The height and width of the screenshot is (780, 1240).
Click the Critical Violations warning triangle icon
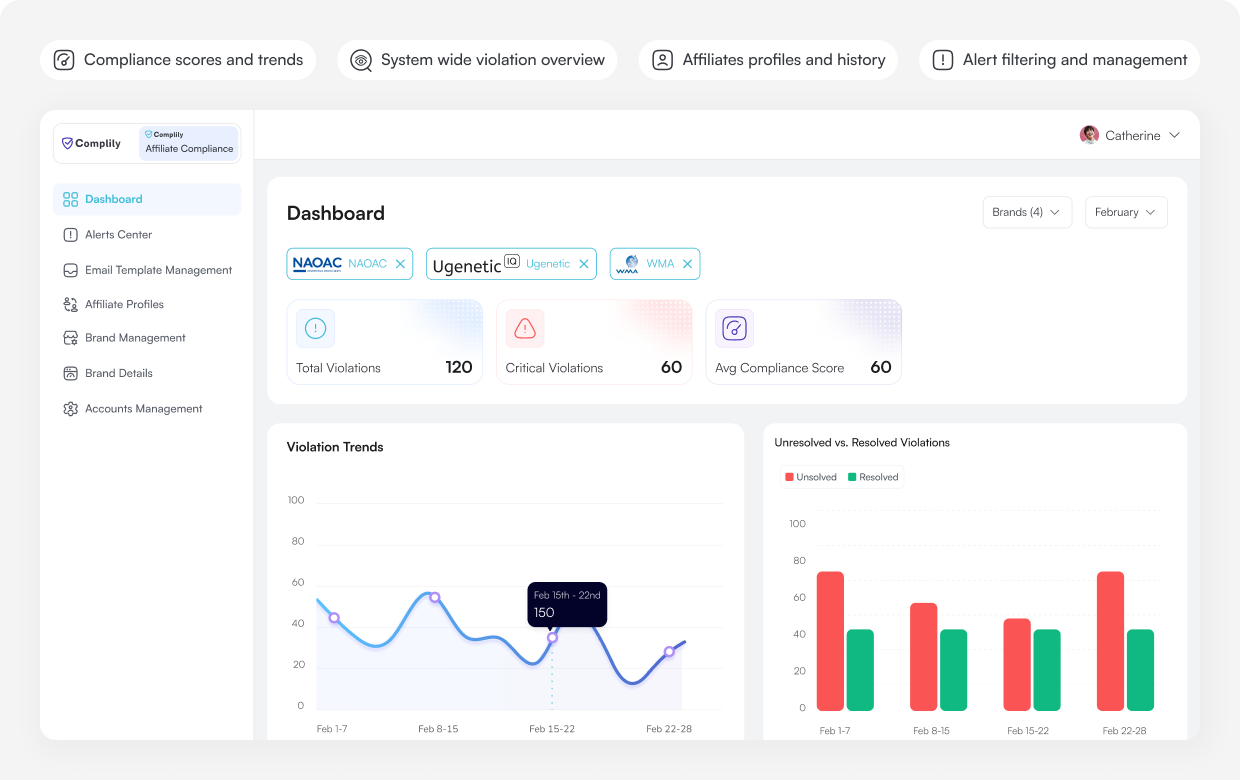tap(525, 328)
